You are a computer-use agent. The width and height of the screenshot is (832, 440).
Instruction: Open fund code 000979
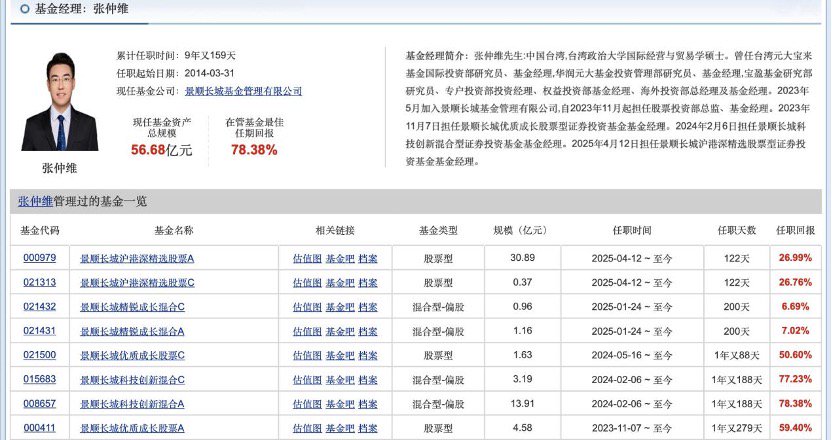[x=39, y=258]
